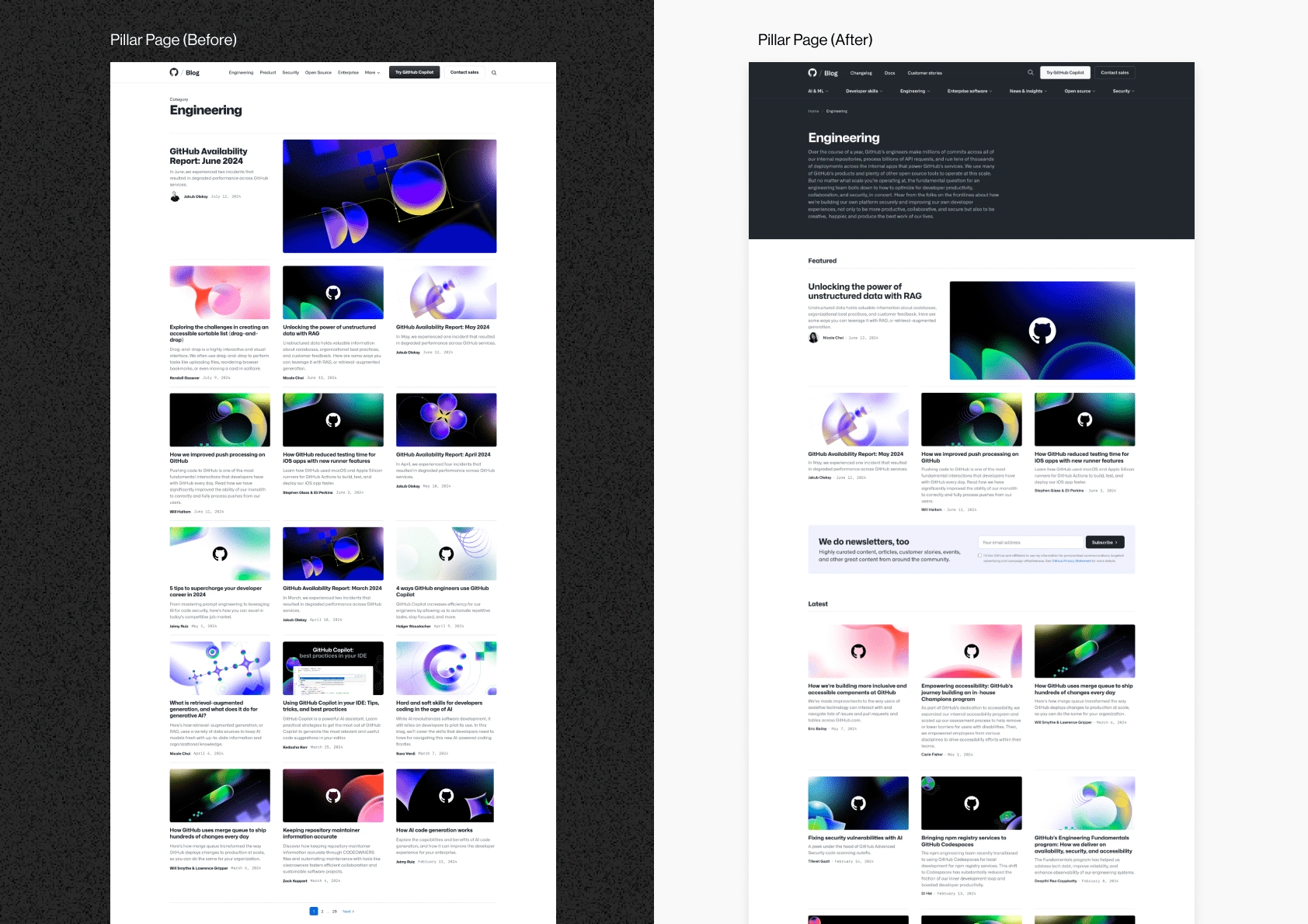Open Fixing security vulnerabilities with AI
This screenshot has width=1308, height=924.
pos(855,838)
